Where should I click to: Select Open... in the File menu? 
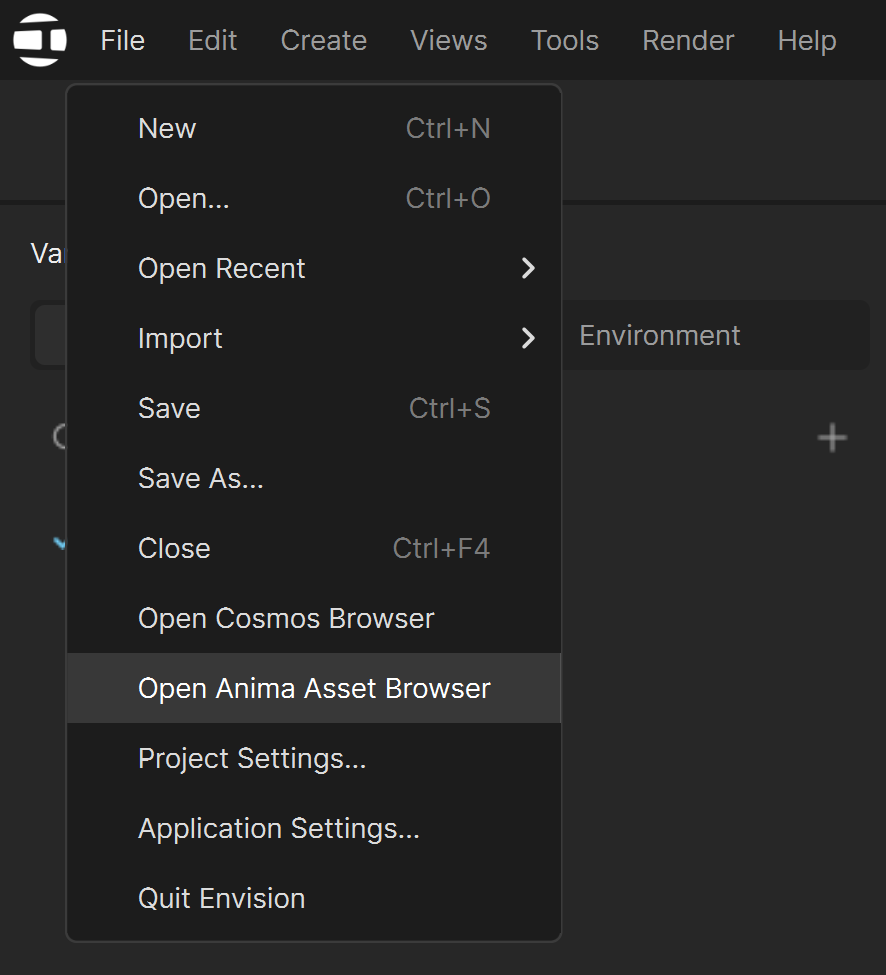pos(314,198)
